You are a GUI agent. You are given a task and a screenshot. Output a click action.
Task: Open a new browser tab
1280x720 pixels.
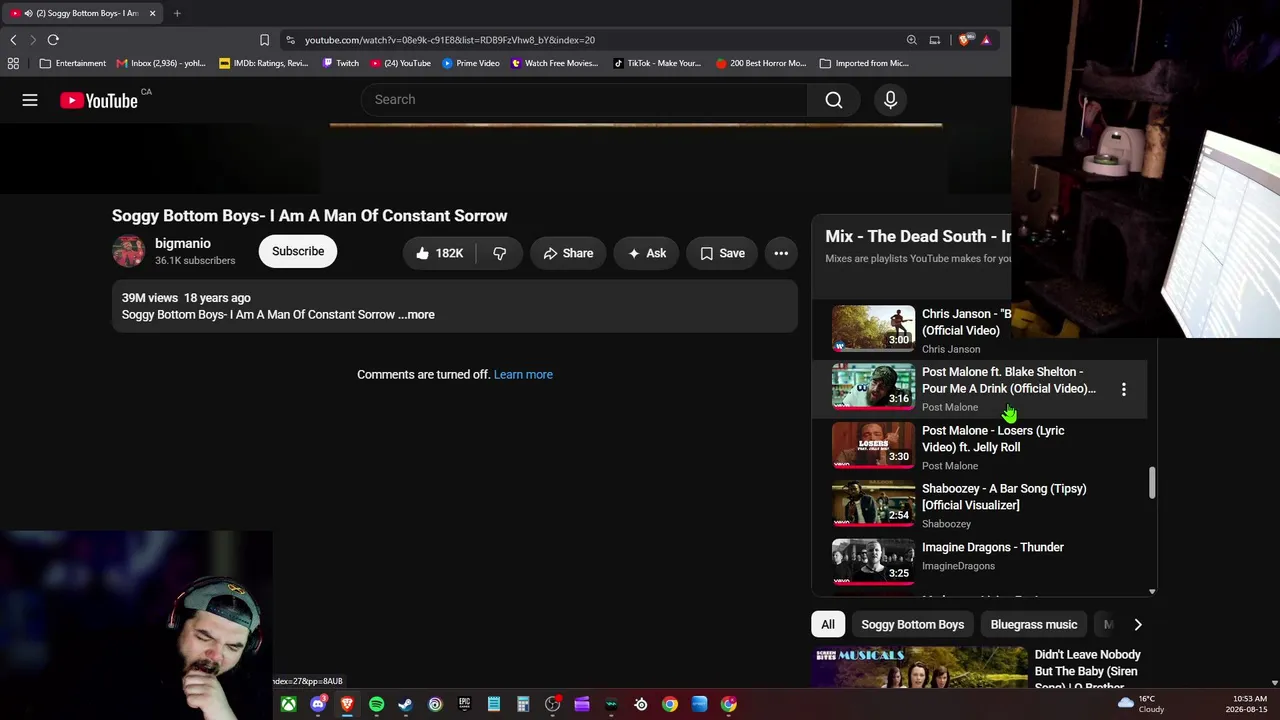177,13
